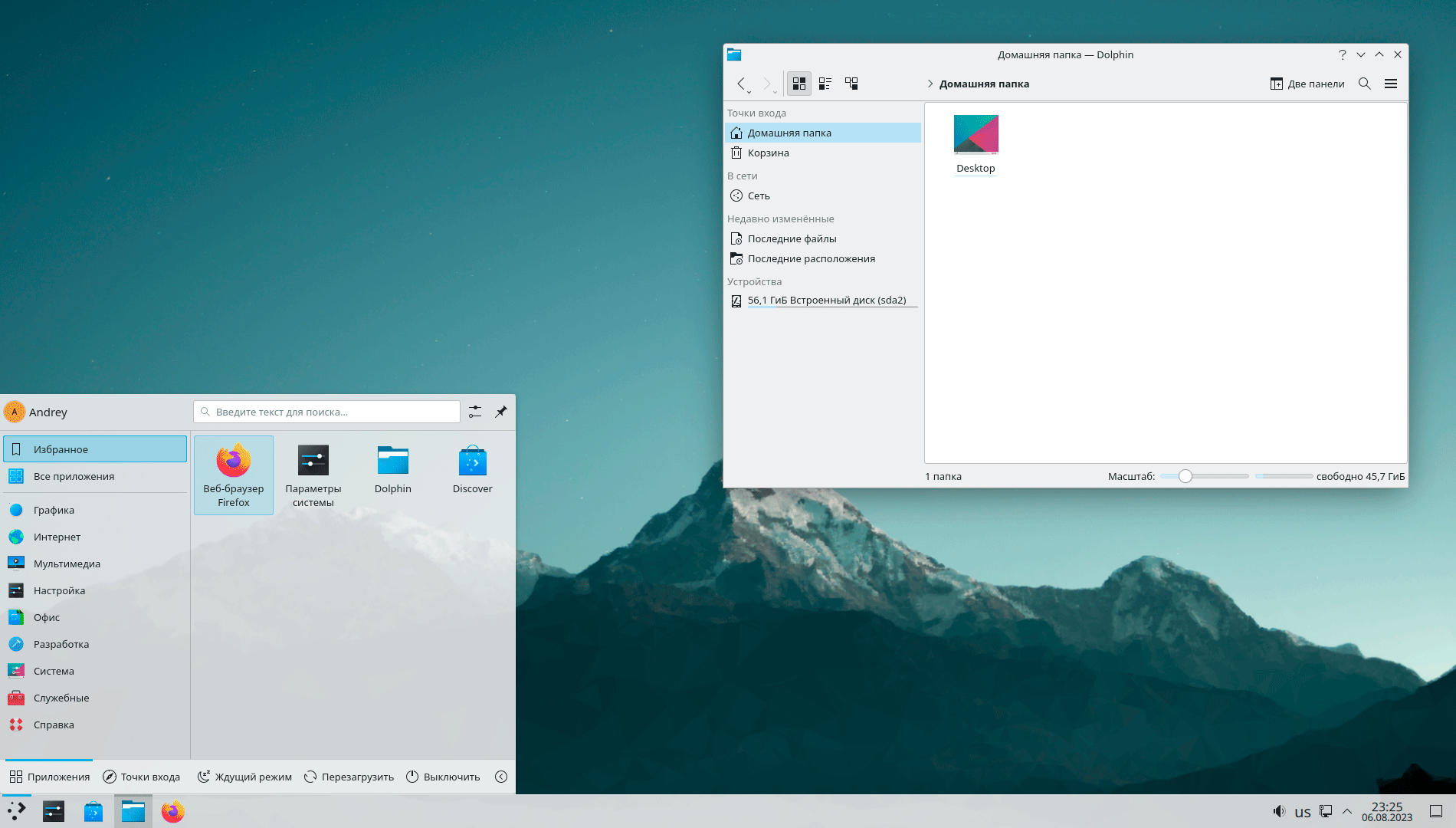Click the Restart button
This screenshot has width=1456, height=828.
click(349, 777)
